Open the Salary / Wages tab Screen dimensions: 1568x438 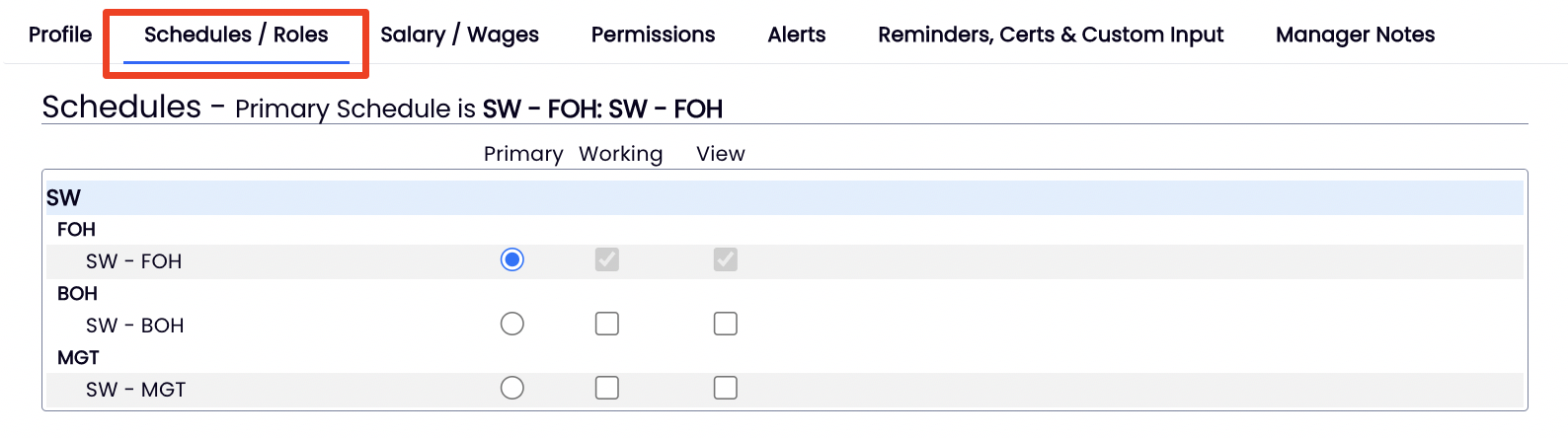point(459,35)
